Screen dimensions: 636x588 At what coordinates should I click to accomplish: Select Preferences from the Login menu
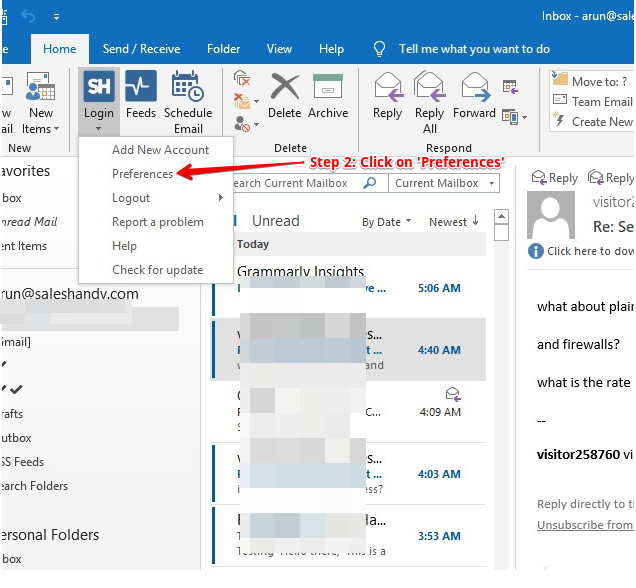point(156,174)
